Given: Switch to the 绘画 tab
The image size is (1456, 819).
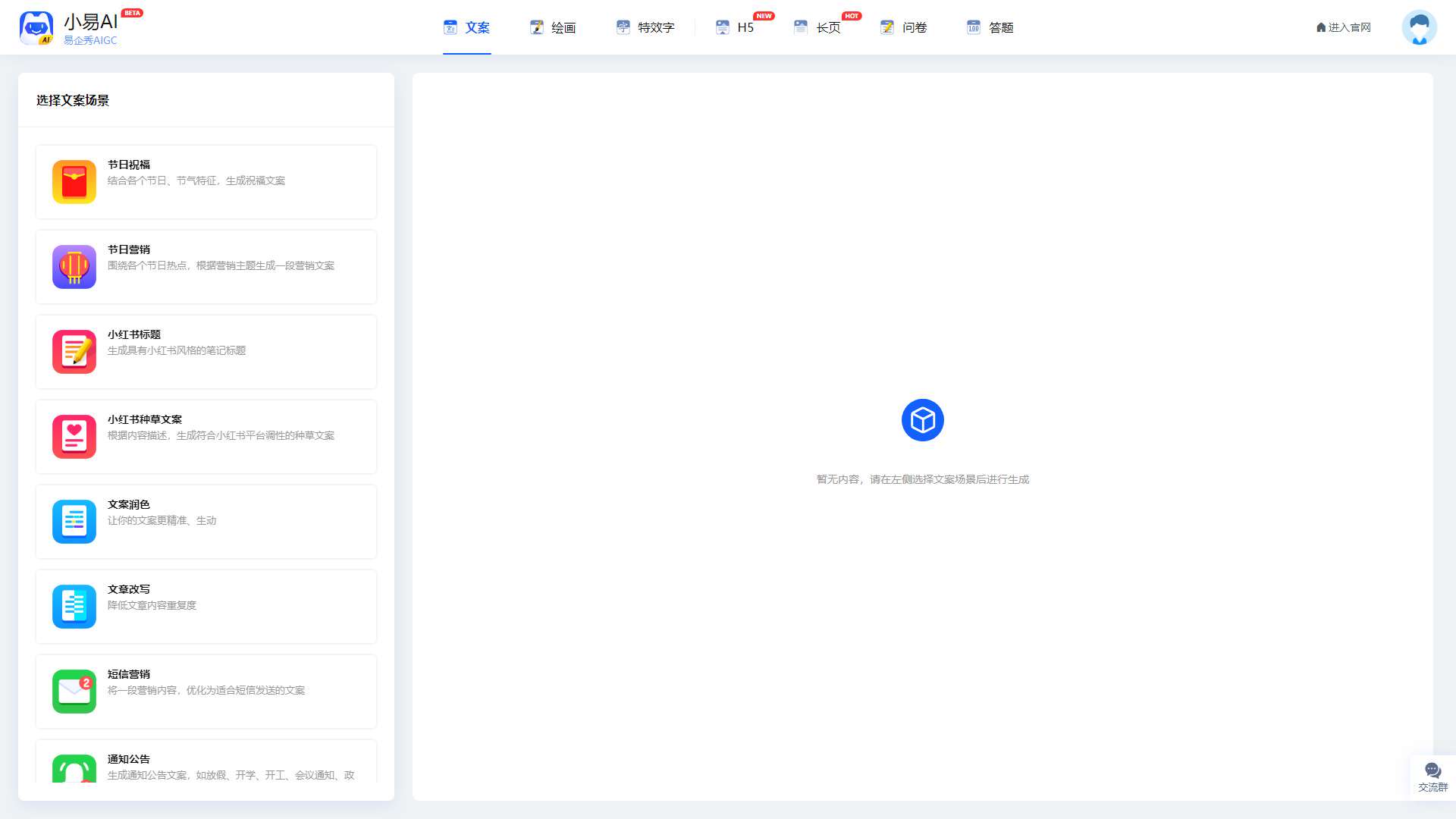Looking at the screenshot, I should 553,27.
